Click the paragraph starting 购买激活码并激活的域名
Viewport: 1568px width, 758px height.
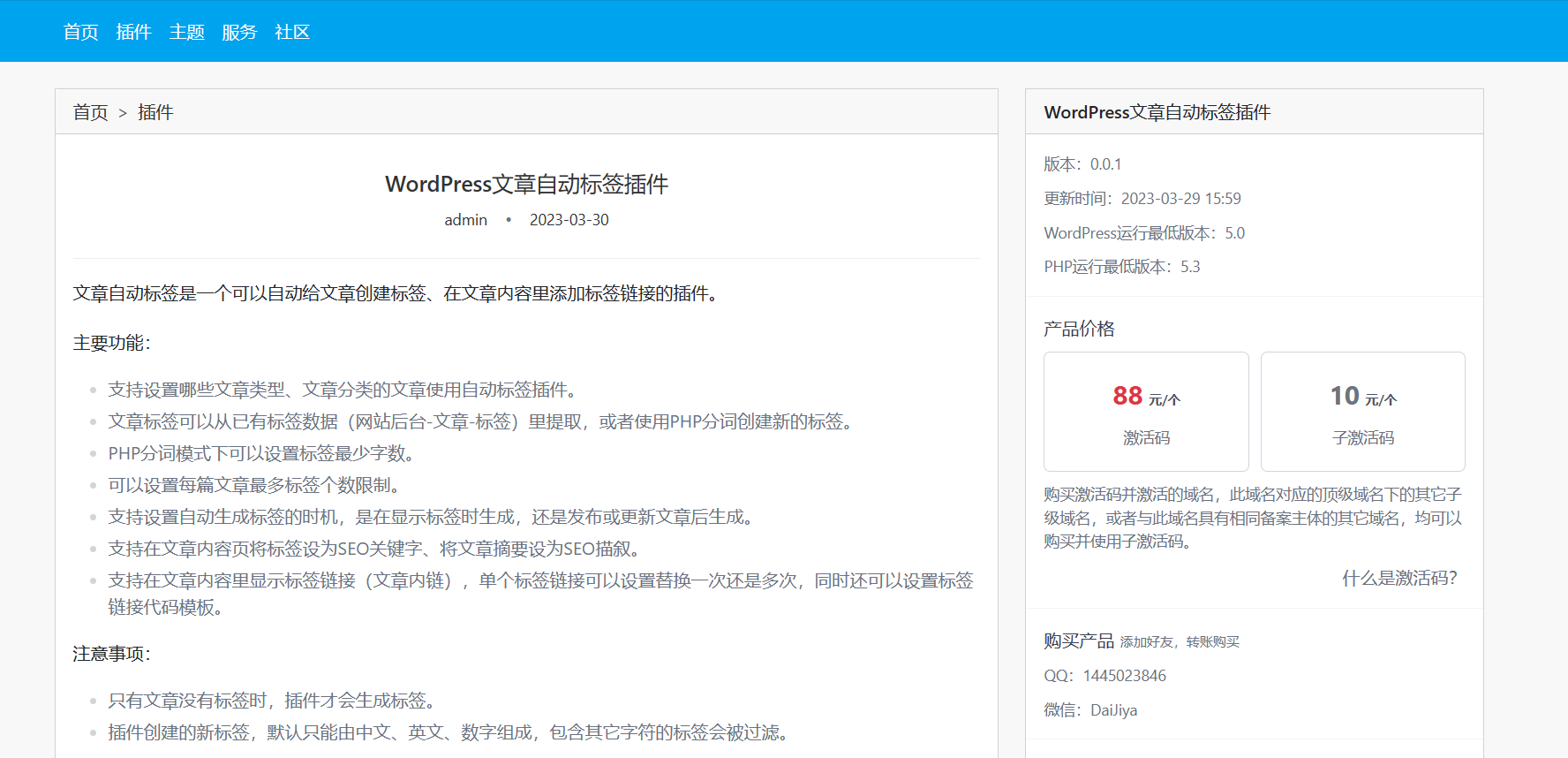(1253, 518)
